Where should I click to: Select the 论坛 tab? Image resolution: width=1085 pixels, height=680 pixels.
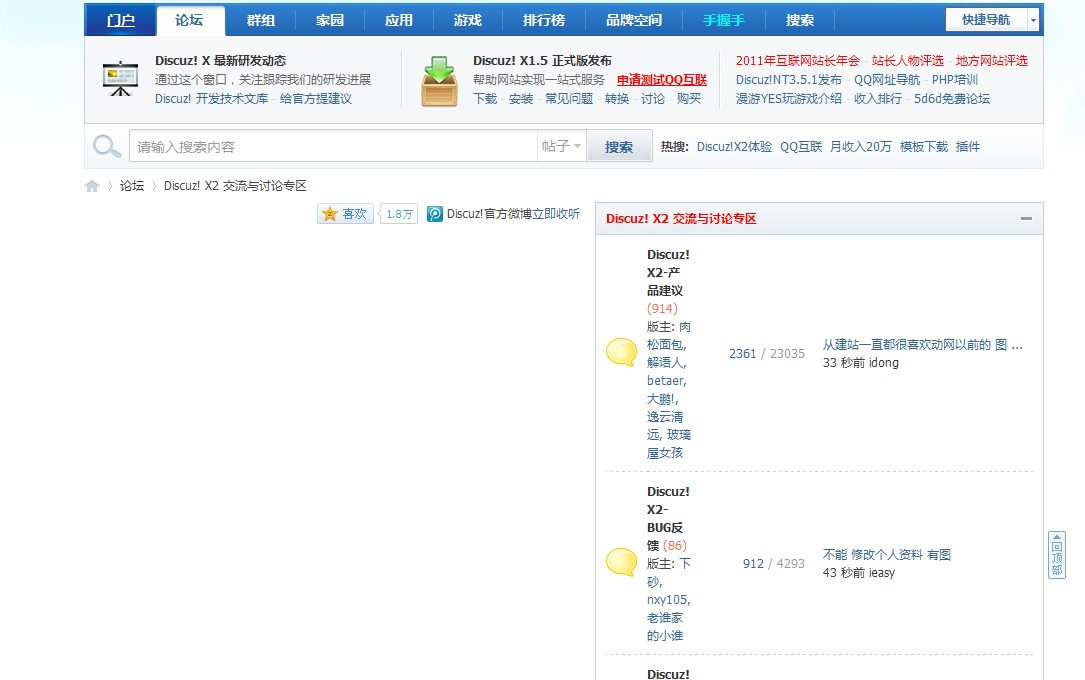tap(190, 20)
